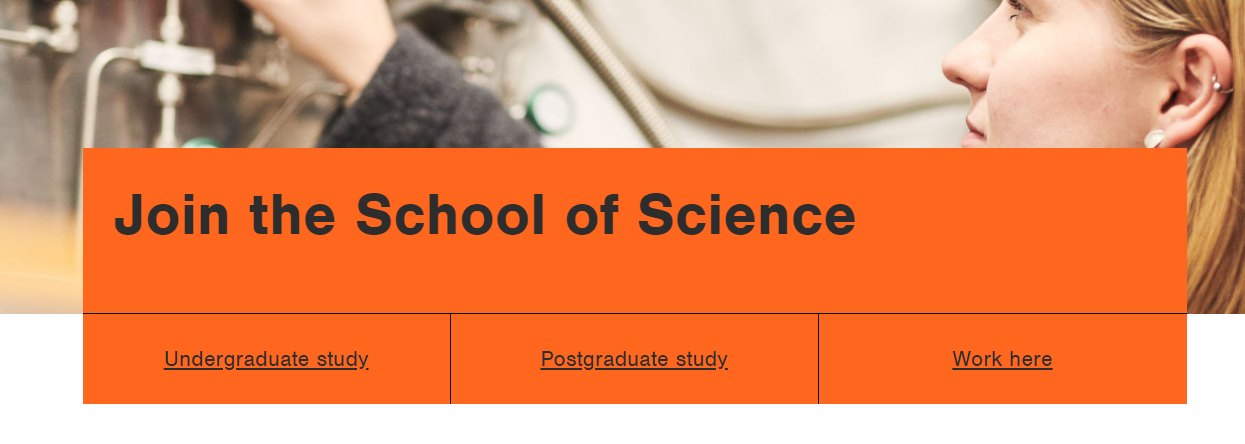Follow the Work here link
This screenshot has height=444, width=1245.
pos(1002,359)
